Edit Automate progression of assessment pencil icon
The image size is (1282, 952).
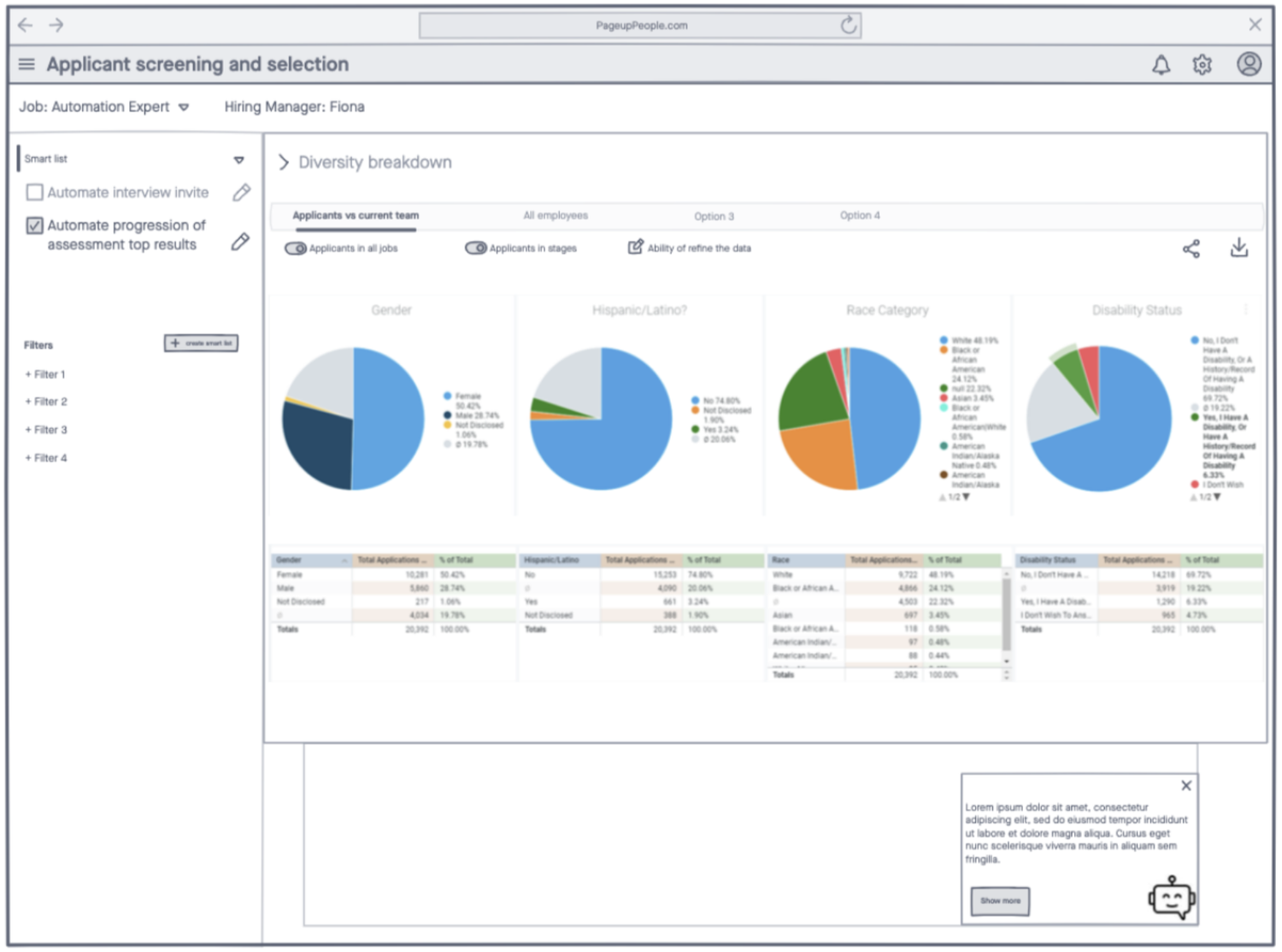(241, 242)
